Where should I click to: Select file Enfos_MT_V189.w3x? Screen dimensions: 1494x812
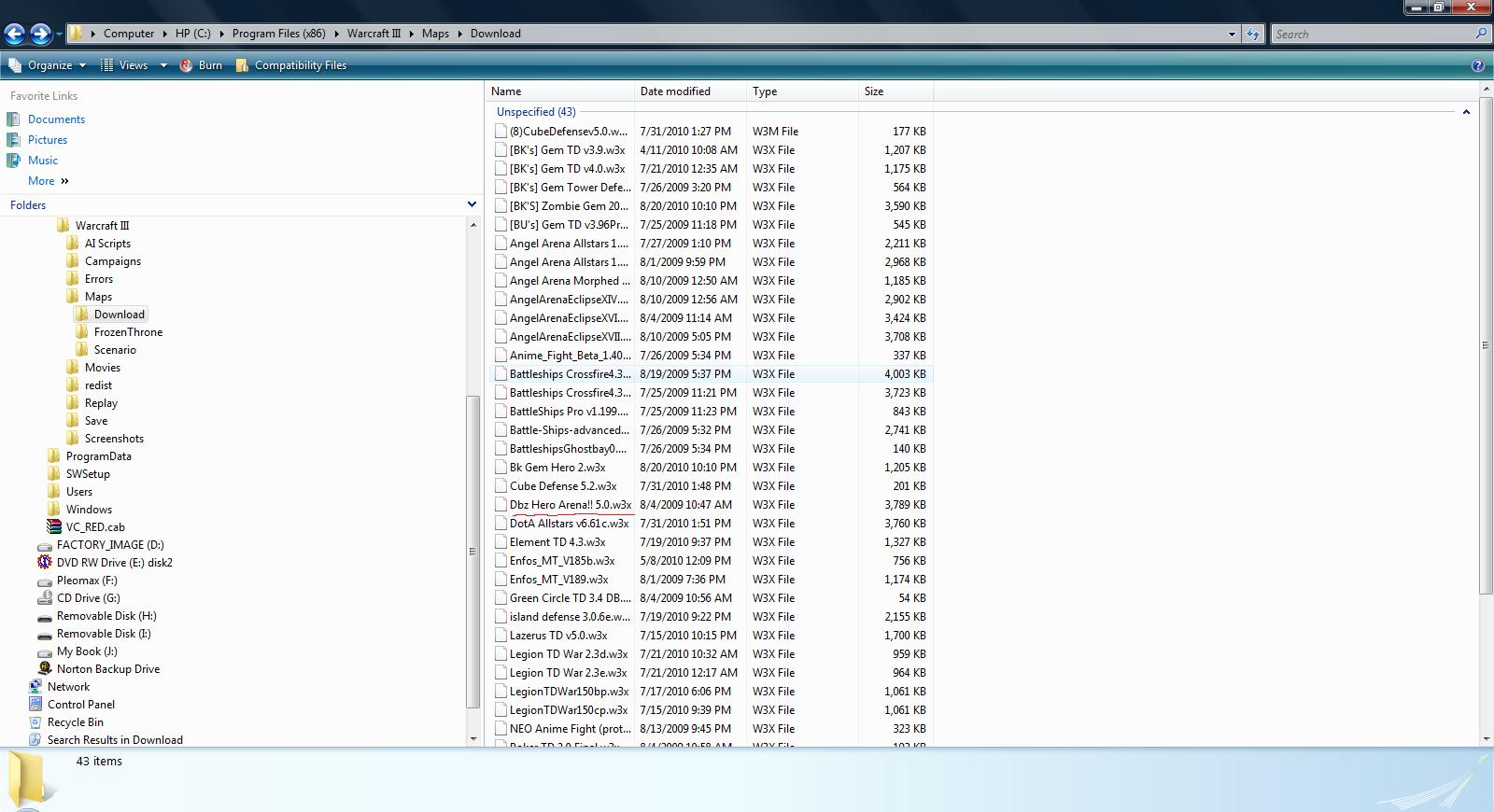pyautogui.click(x=558, y=580)
